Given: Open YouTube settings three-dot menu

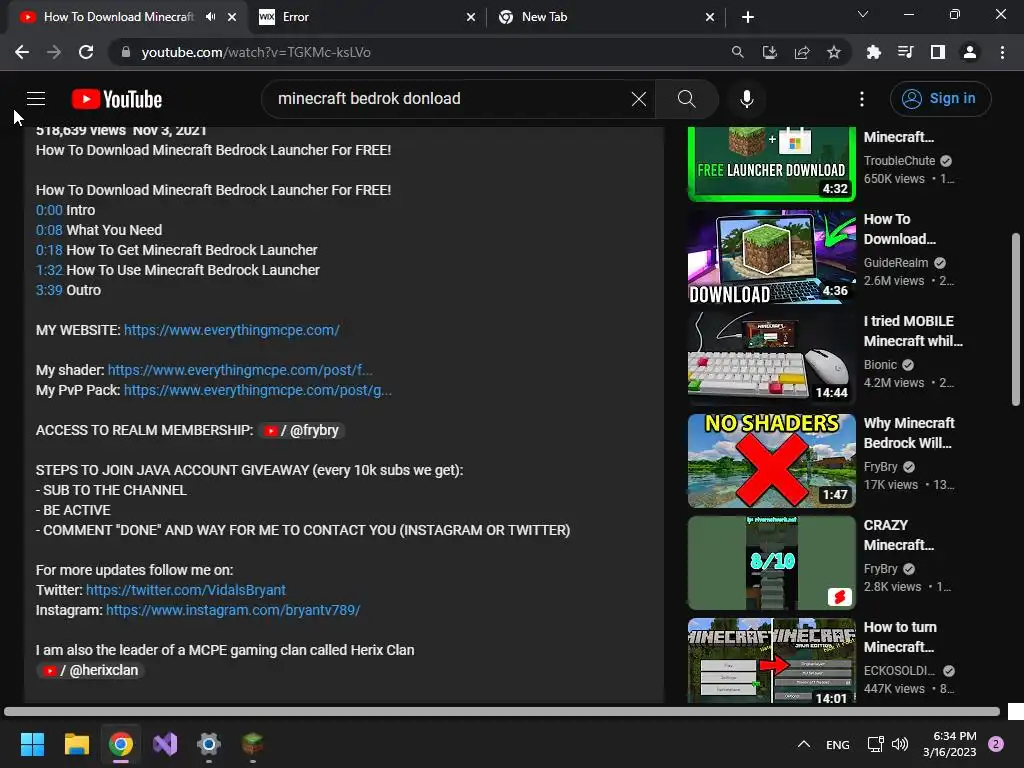Looking at the screenshot, I should (x=862, y=99).
